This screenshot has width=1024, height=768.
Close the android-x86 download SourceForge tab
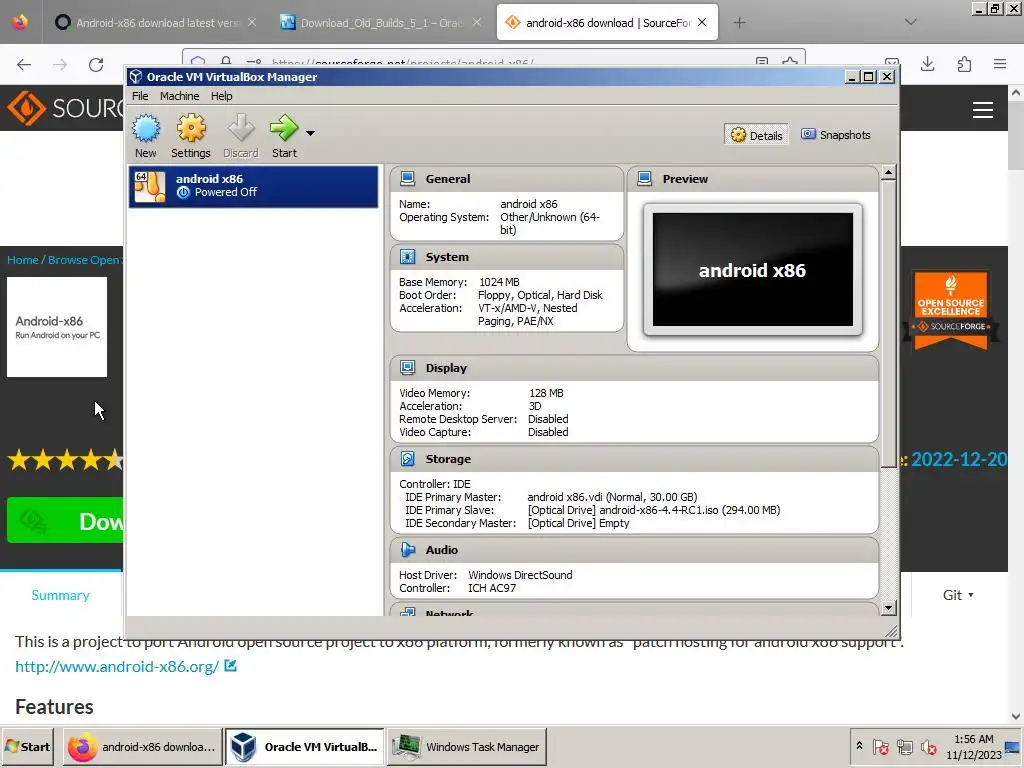pos(702,22)
